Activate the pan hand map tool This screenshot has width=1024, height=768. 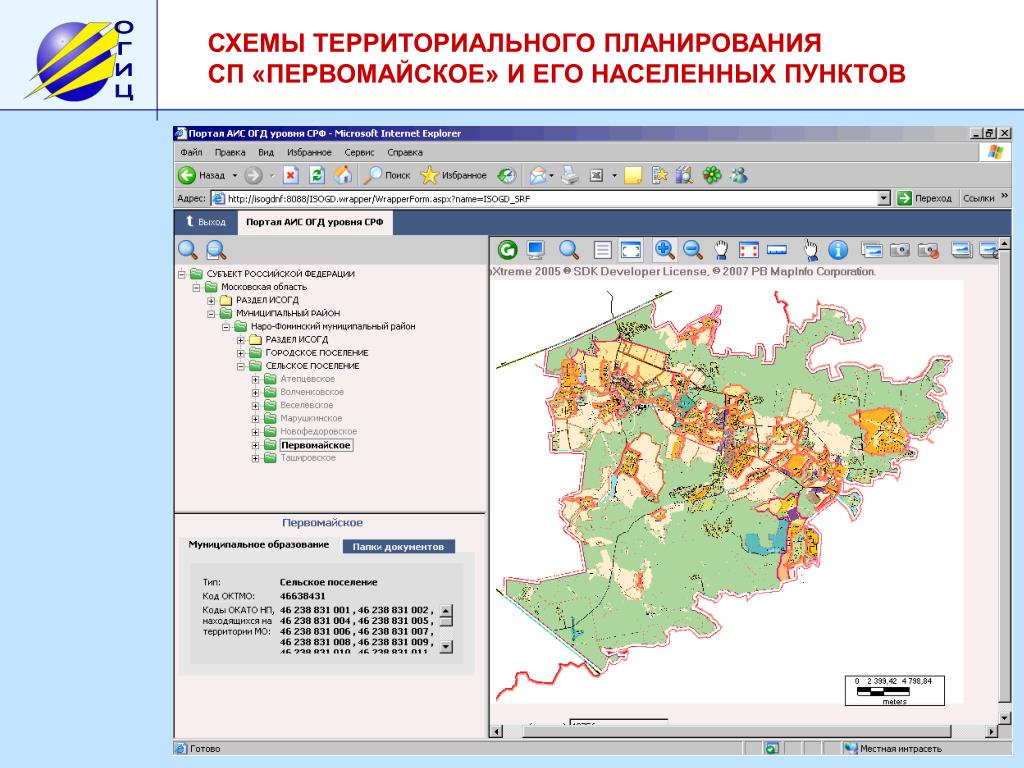pos(720,249)
